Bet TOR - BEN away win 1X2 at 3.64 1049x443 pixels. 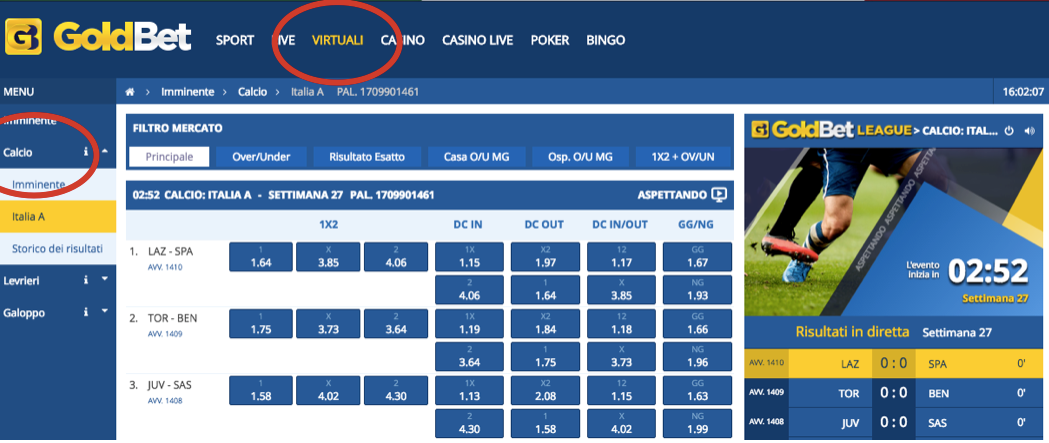coord(396,324)
